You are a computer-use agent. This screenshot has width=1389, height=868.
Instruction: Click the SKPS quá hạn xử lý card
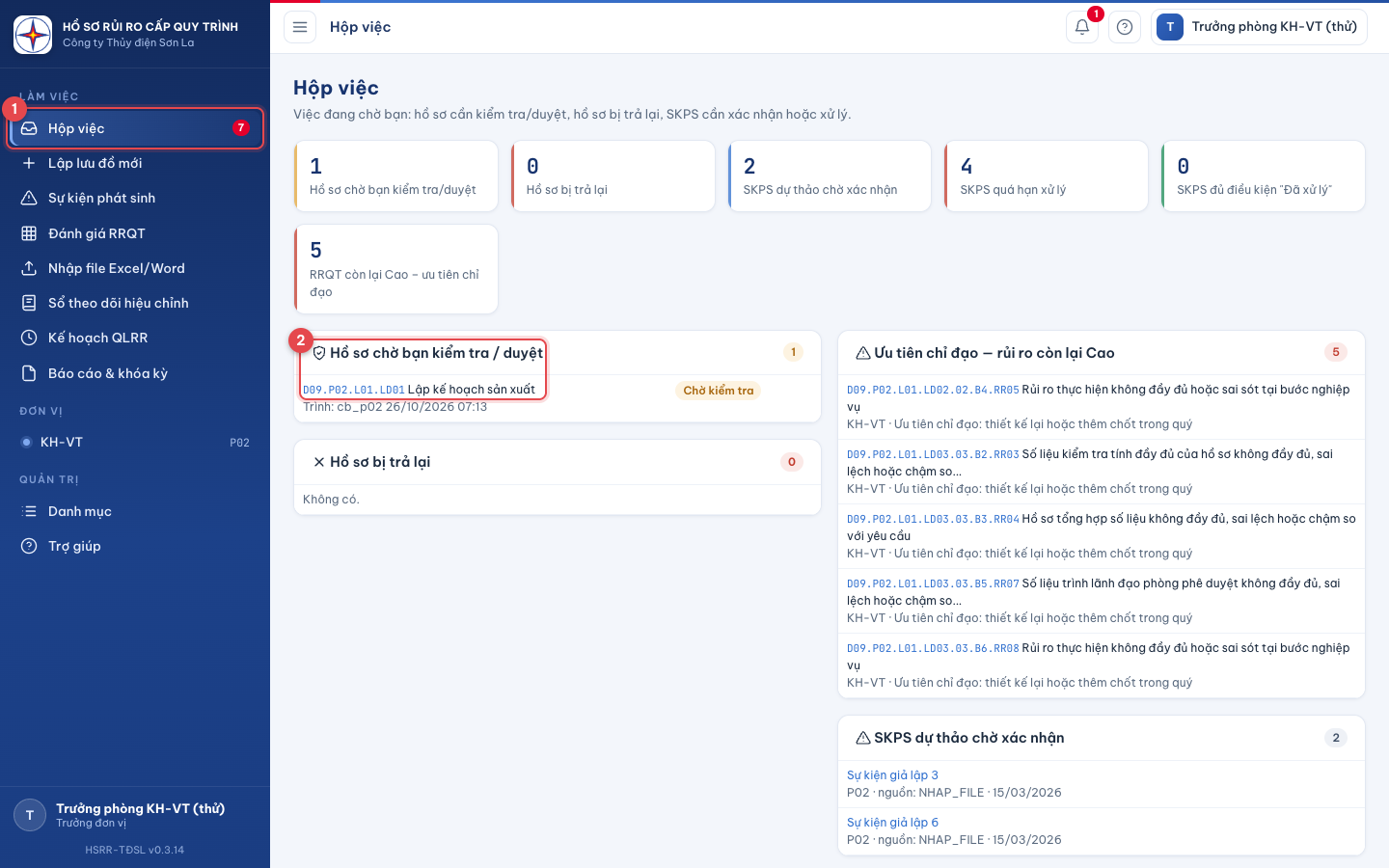coord(1046,176)
